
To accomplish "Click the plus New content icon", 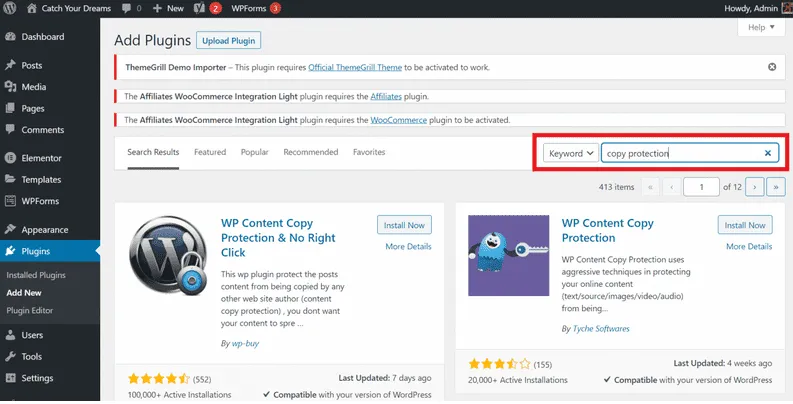I will [157, 9].
